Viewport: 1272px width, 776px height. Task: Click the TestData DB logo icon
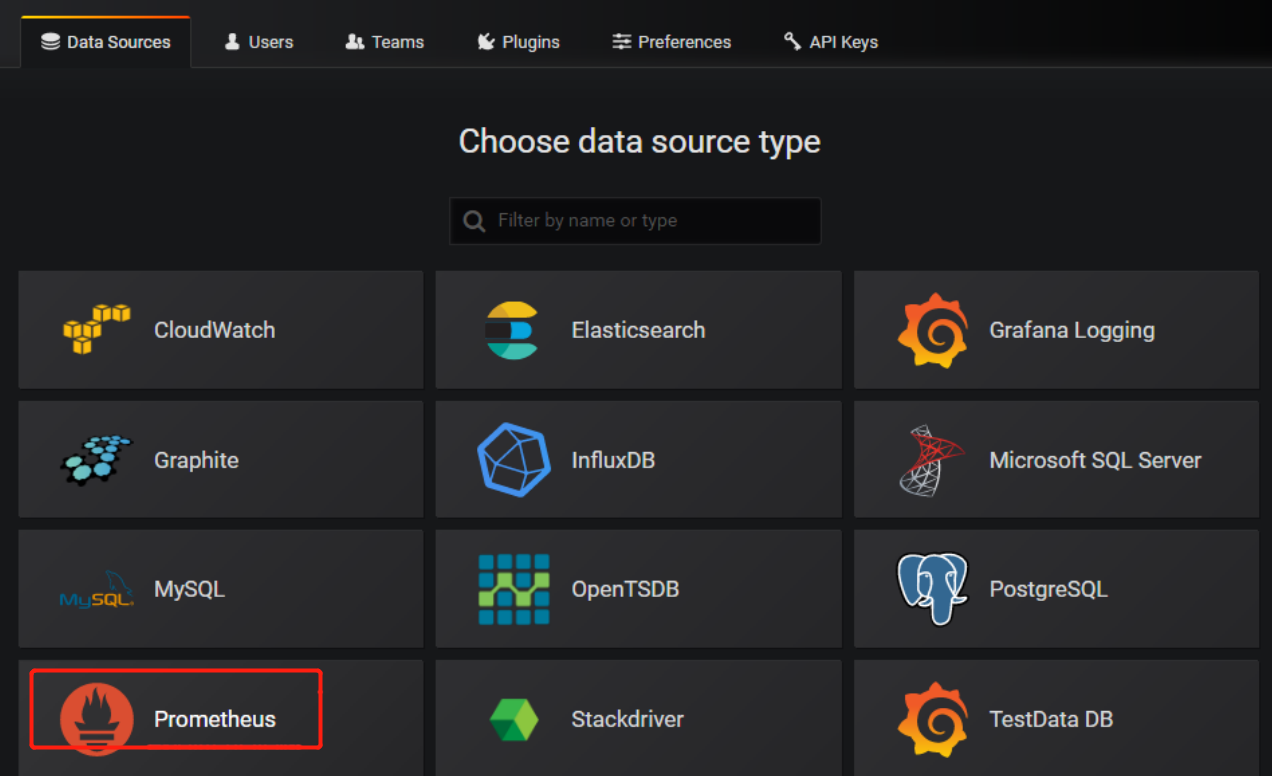tap(932, 719)
